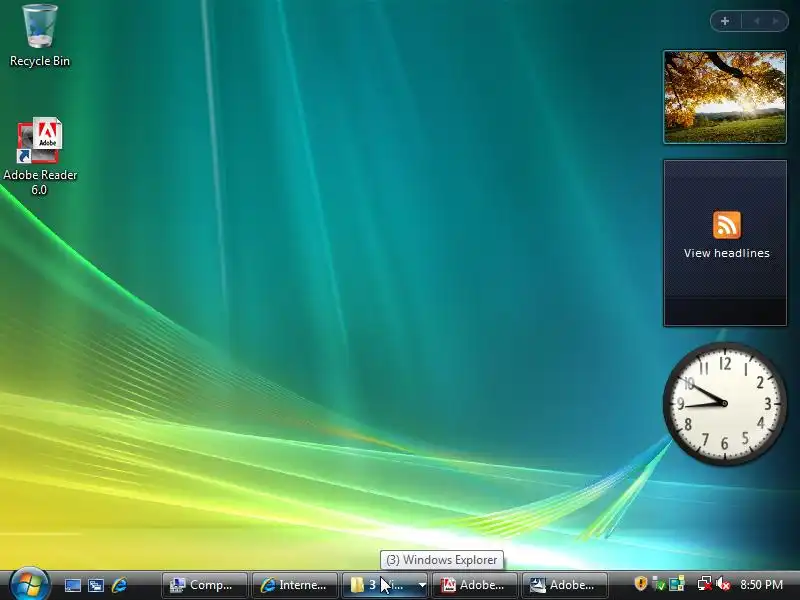
Task: Click the View headlines link in feed gadget
Action: (727, 253)
